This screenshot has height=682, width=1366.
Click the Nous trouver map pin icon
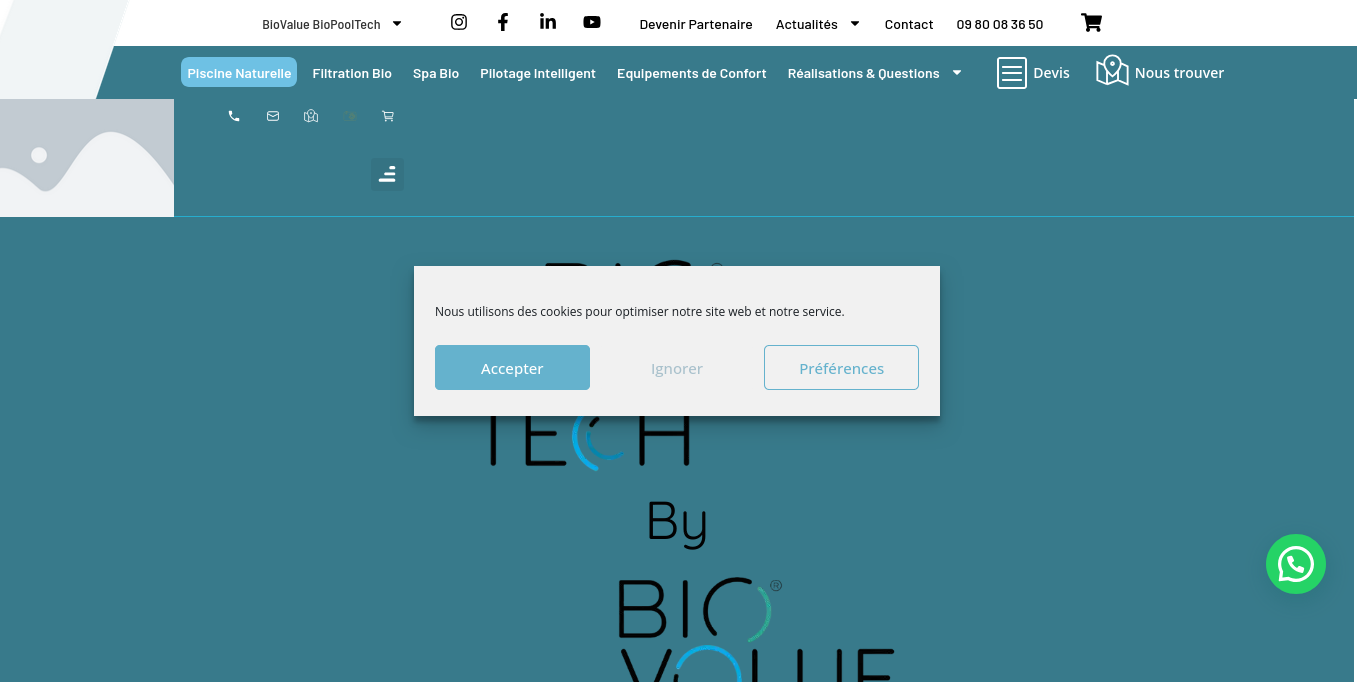click(x=1112, y=71)
